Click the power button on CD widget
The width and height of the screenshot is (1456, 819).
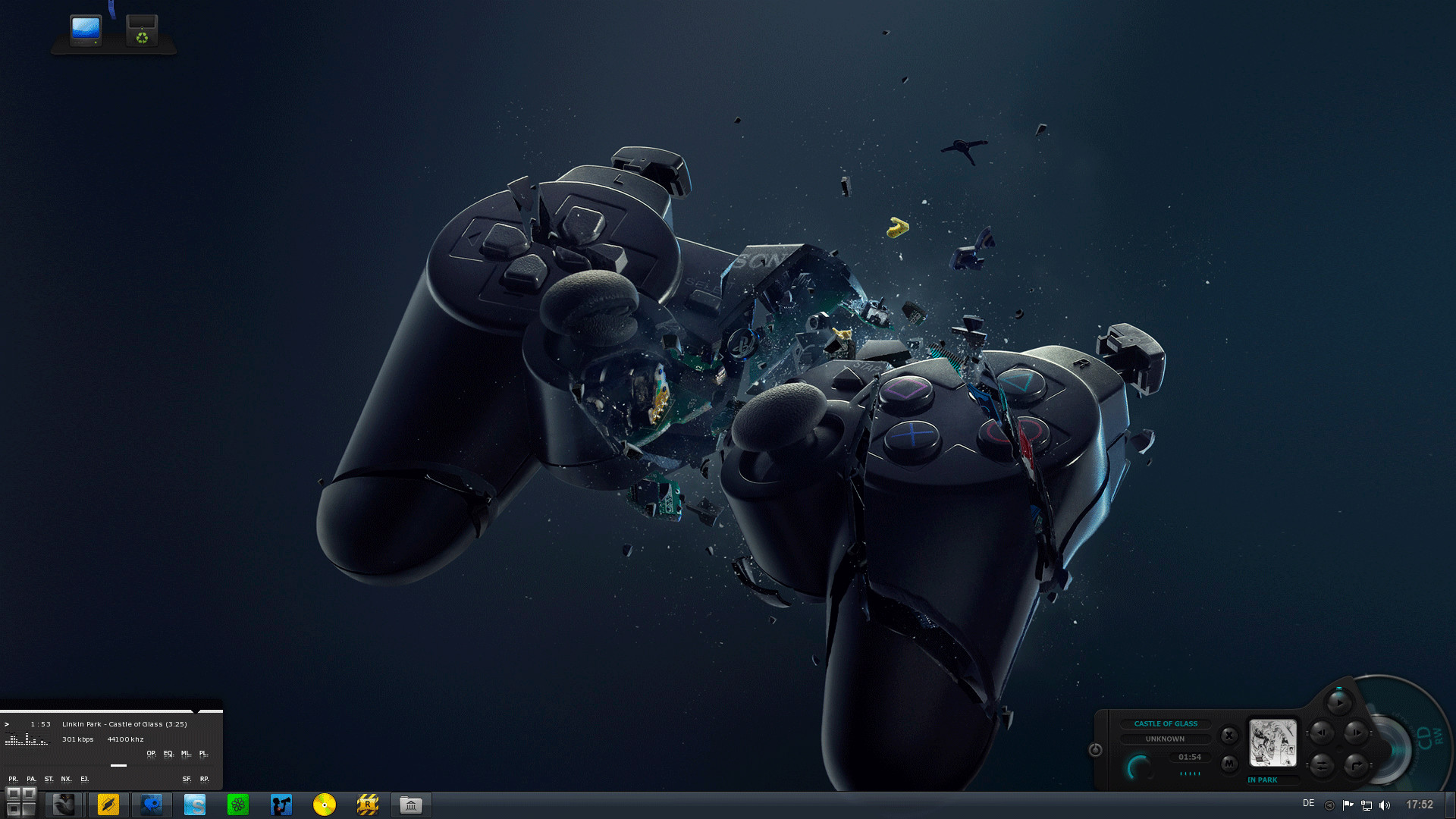pyautogui.click(x=1095, y=750)
